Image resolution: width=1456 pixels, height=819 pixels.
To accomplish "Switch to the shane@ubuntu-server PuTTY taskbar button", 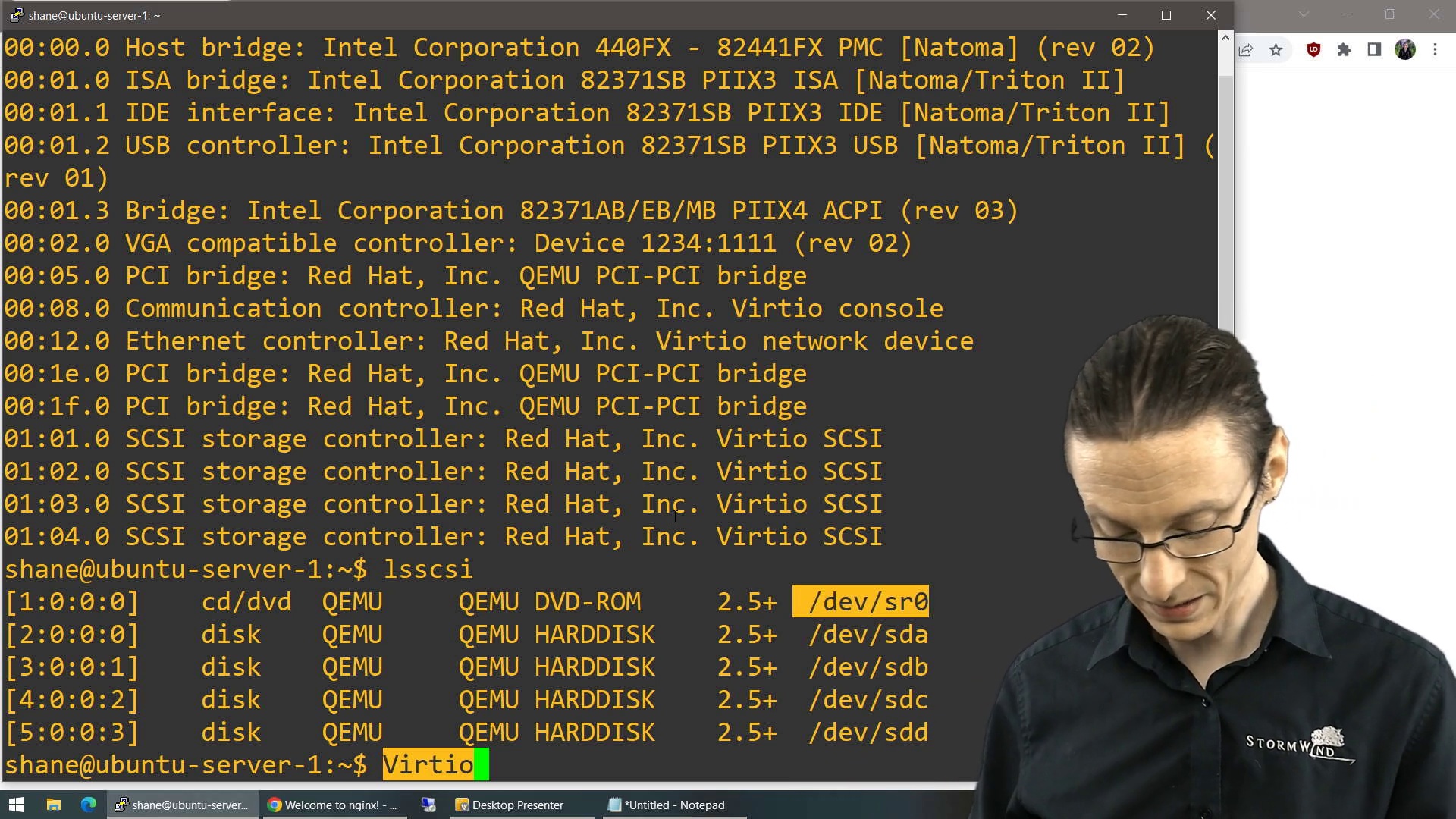I will coord(182,805).
